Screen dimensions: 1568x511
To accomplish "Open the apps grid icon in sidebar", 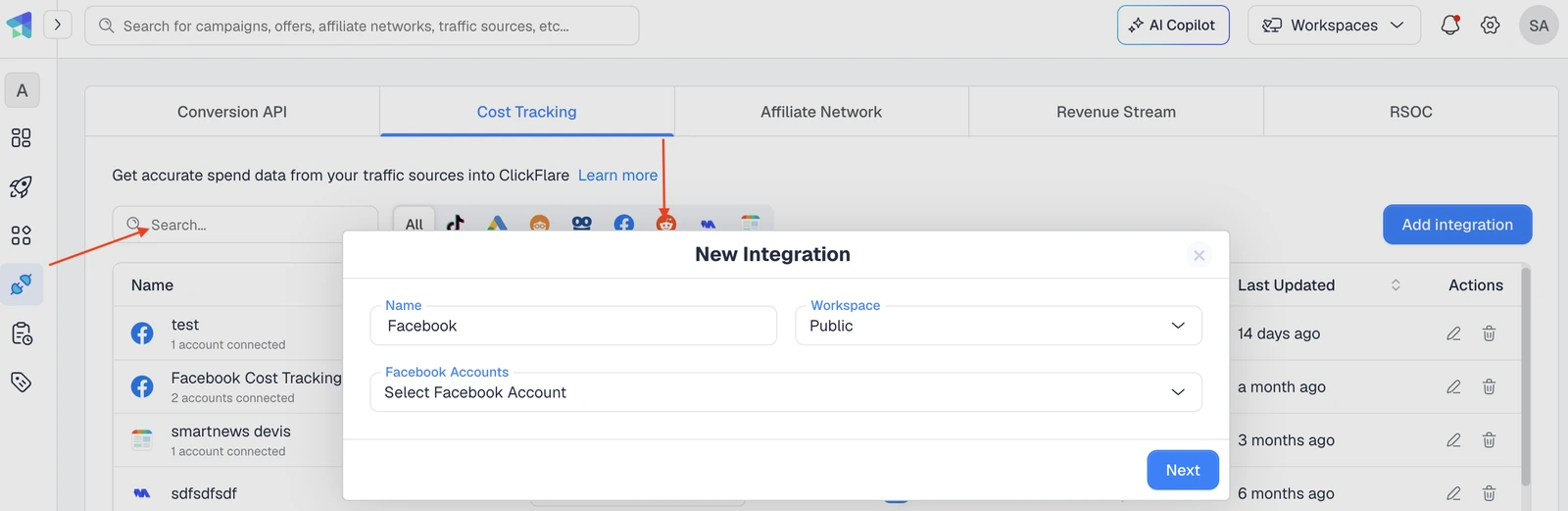I will tap(22, 235).
